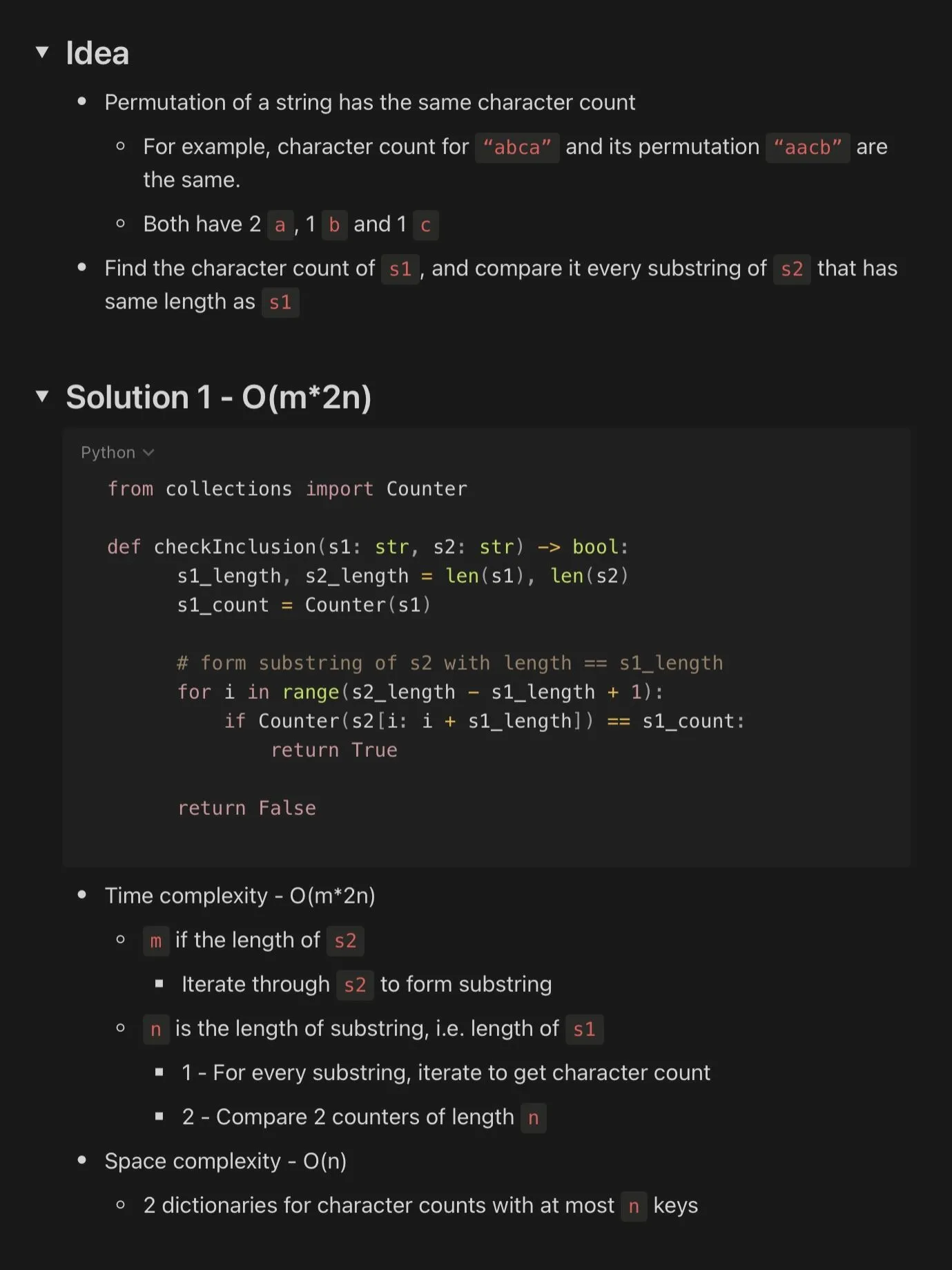Collapse the Solution 1 toggle arrow
Viewport: 952px width, 1270px height.
[42, 396]
